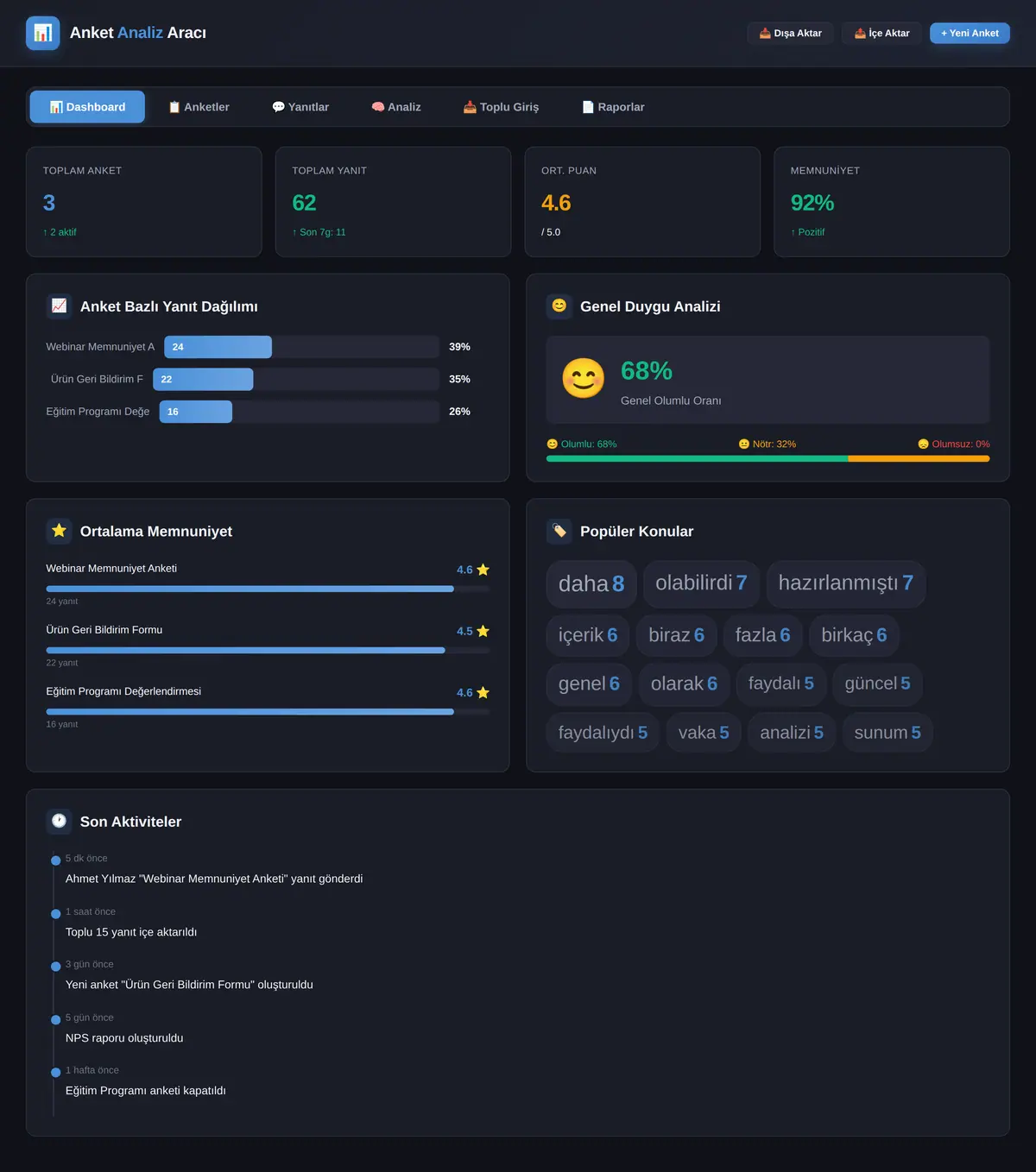Select the 'daha 8' topic tag

click(591, 583)
